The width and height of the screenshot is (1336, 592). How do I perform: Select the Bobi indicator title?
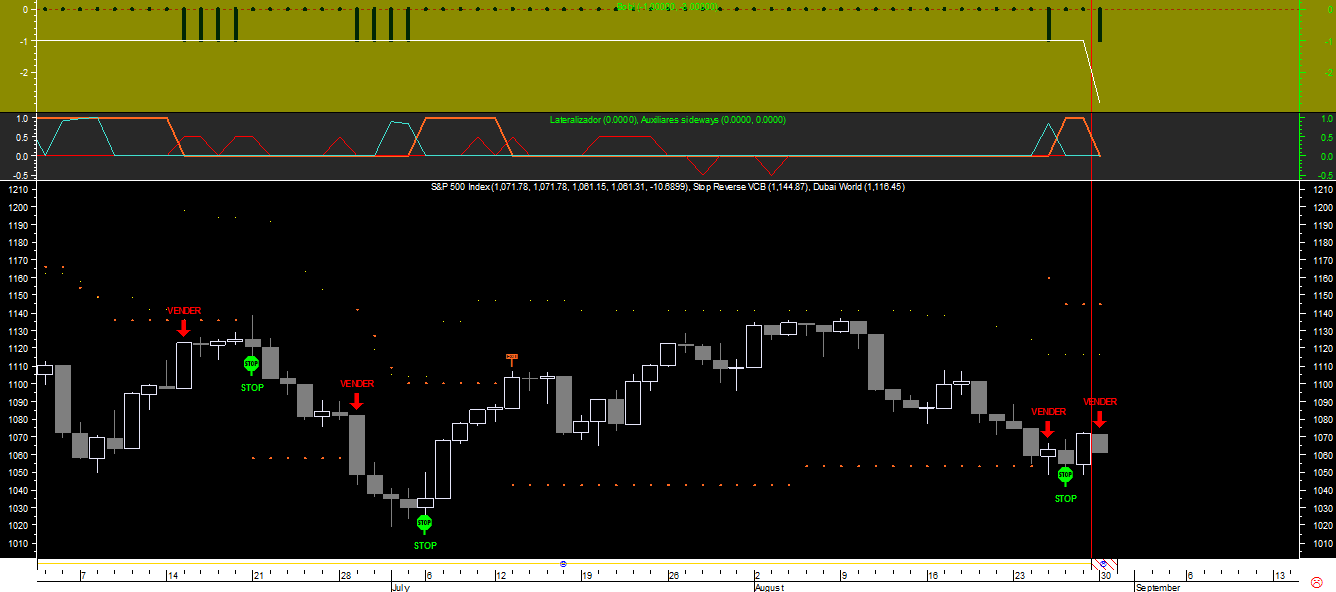667,6
